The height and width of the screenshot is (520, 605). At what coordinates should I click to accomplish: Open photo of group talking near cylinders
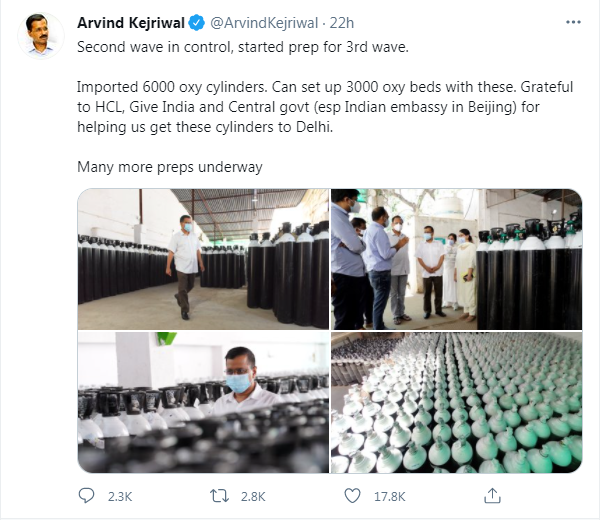click(456, 256)
